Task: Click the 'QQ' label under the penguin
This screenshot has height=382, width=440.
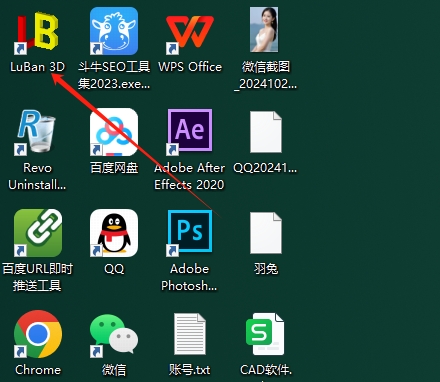Action: click(114, 269)
